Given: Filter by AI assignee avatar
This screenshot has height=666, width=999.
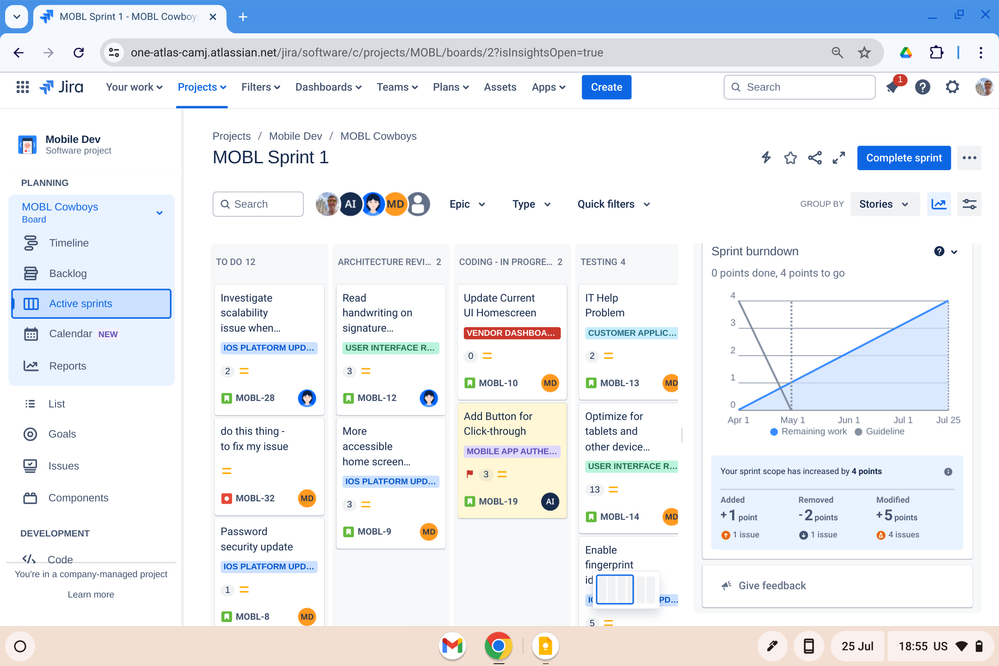Looking at the screenshot, I should (350, 204).
